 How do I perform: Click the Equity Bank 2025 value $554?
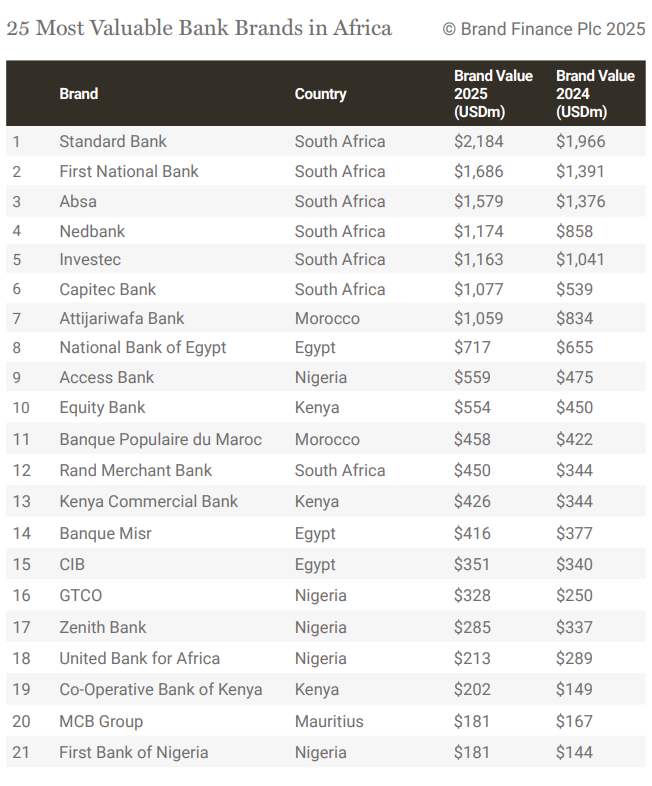point(473,407)
